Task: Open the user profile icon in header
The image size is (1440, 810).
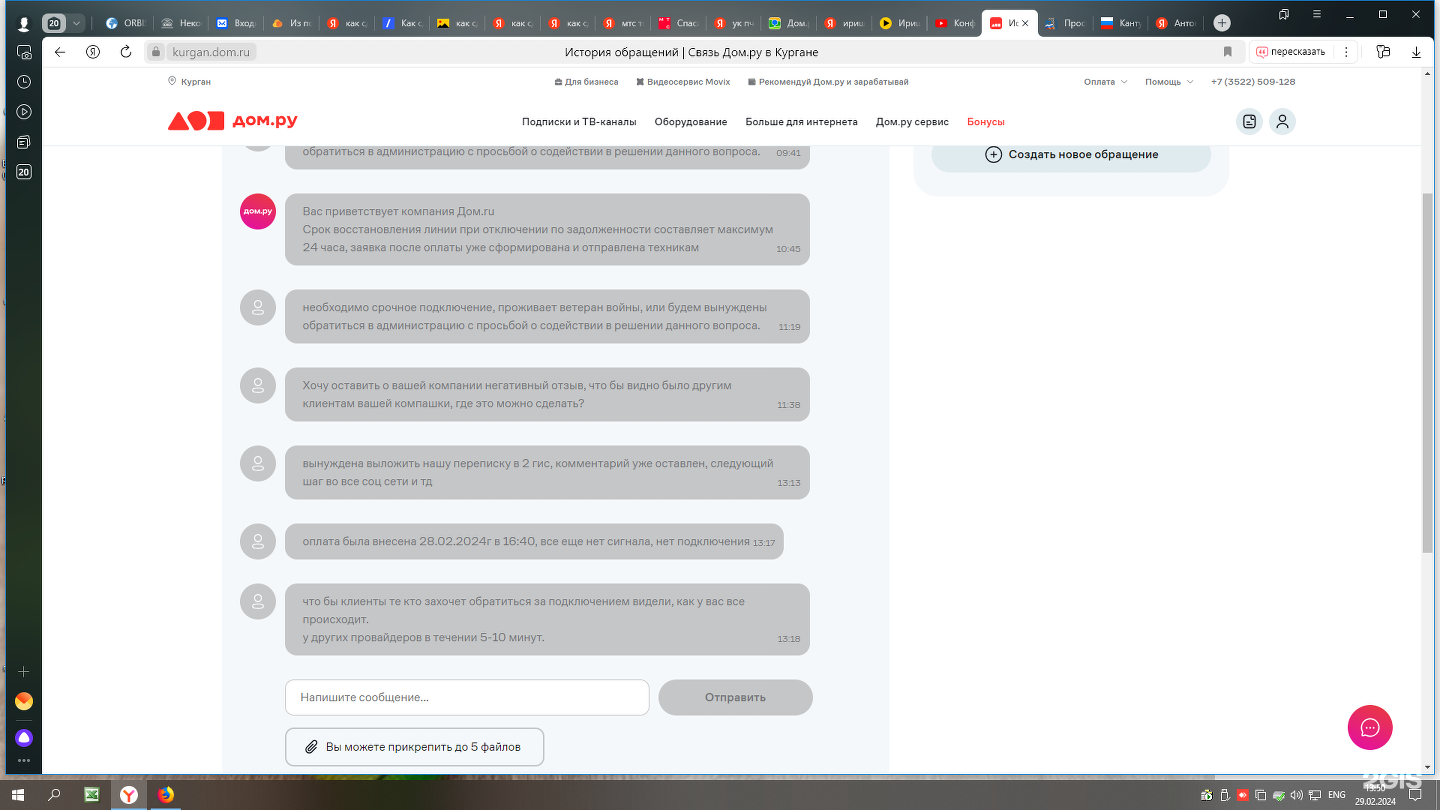Action: tap(1282, 122)
